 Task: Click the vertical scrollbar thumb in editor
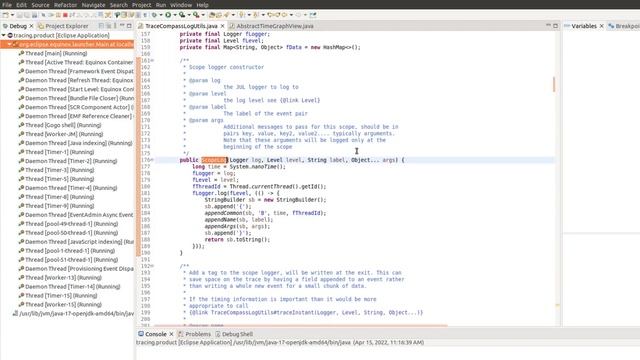[x=554, y=84]
